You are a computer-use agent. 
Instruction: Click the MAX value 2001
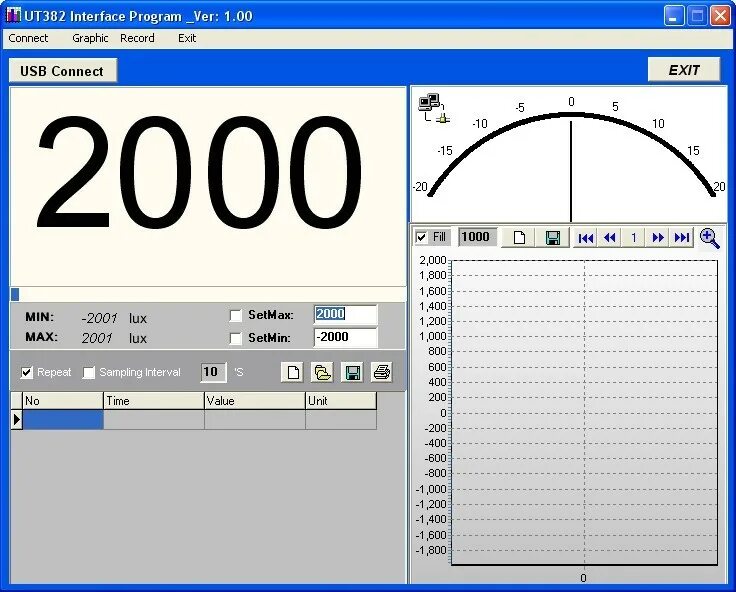tap(97, 338)
